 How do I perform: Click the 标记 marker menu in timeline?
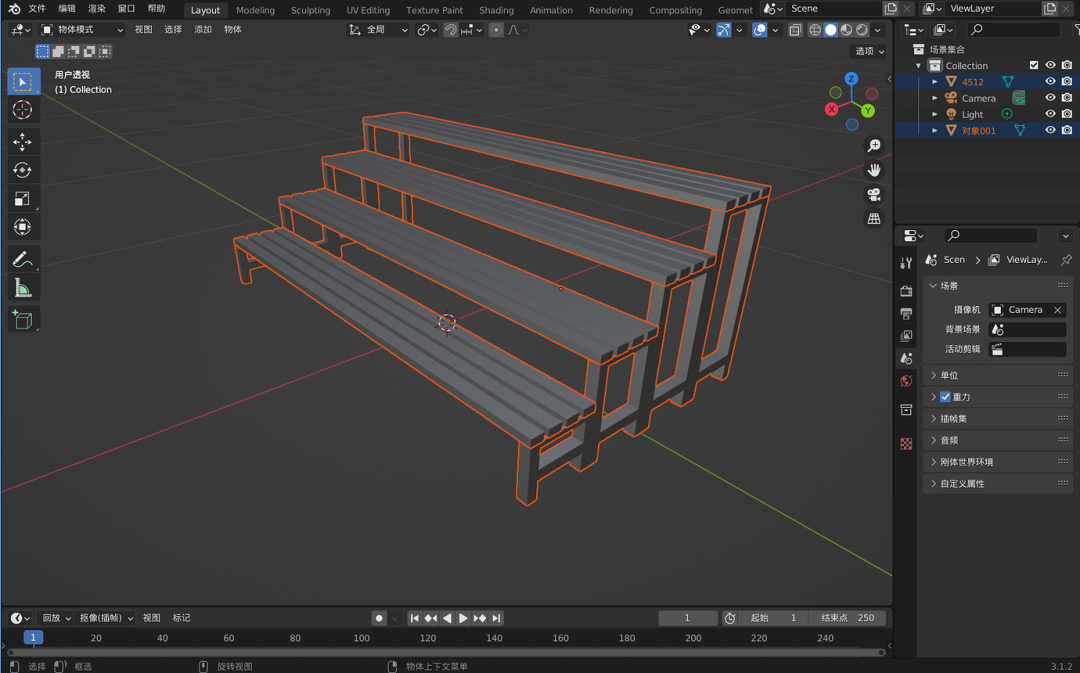181,618
